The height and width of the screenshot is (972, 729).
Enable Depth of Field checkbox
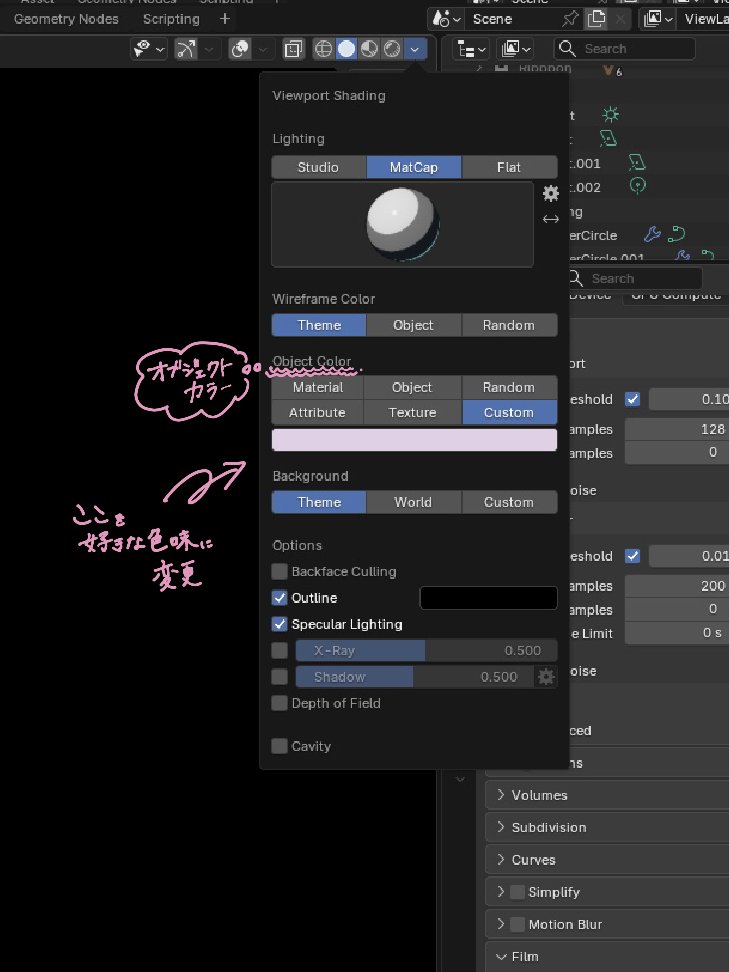coord(280,703)
